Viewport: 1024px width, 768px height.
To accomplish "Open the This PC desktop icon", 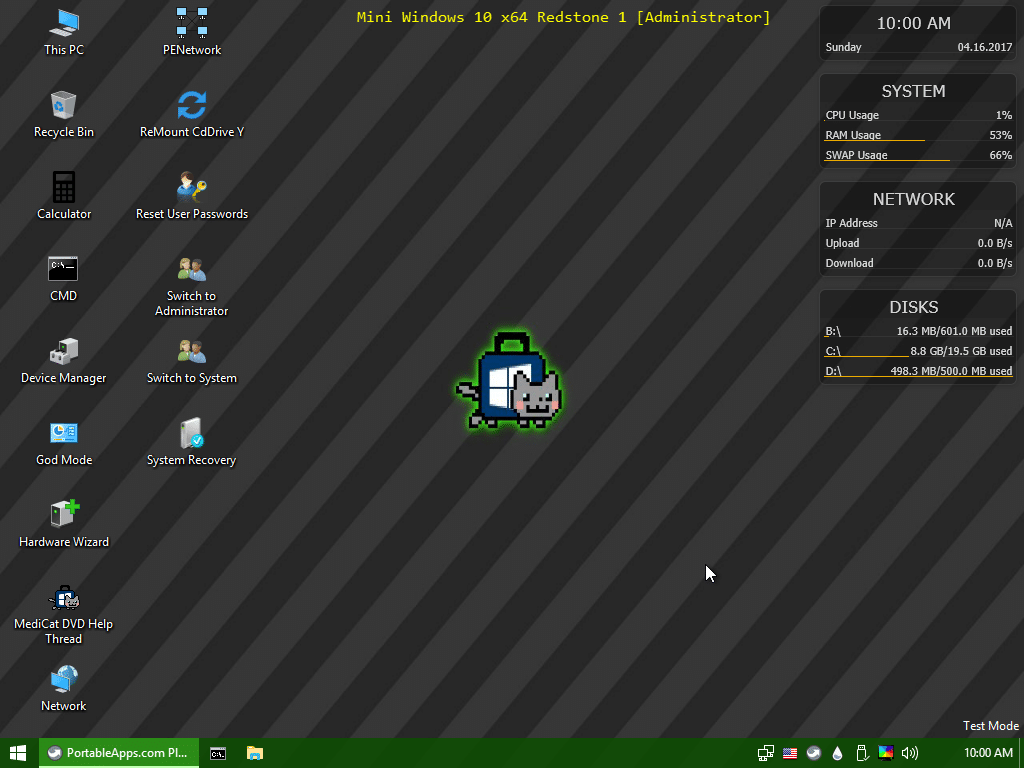I will (64, 32).
